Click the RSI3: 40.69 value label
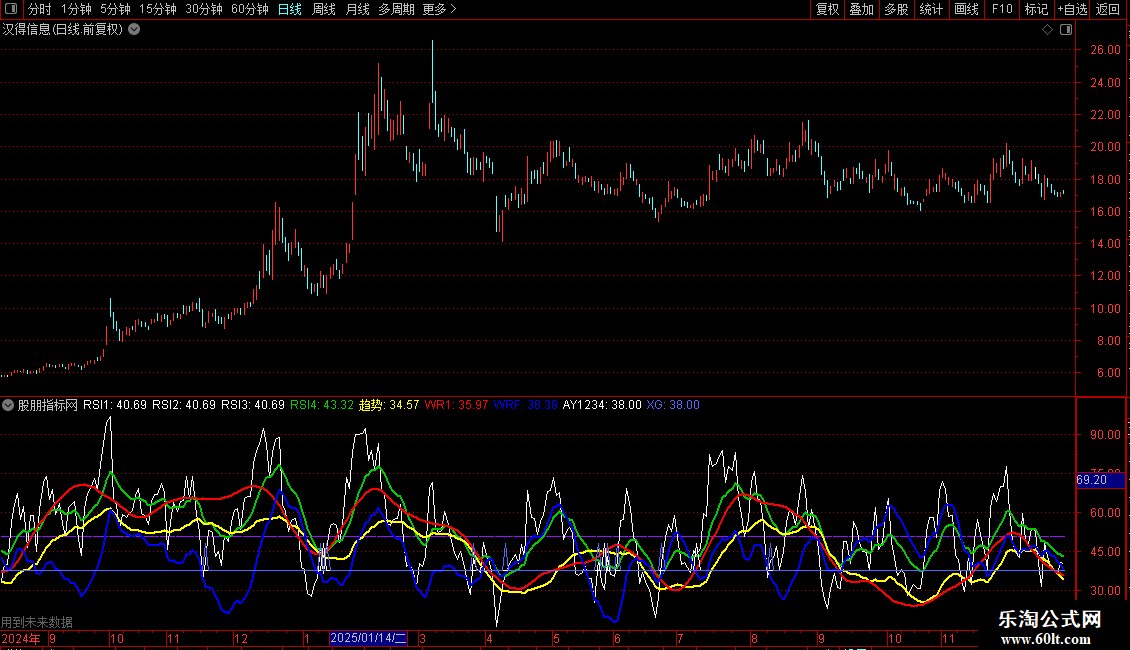Viewport: 1130px width, 650px height. (x=253, y=405)
